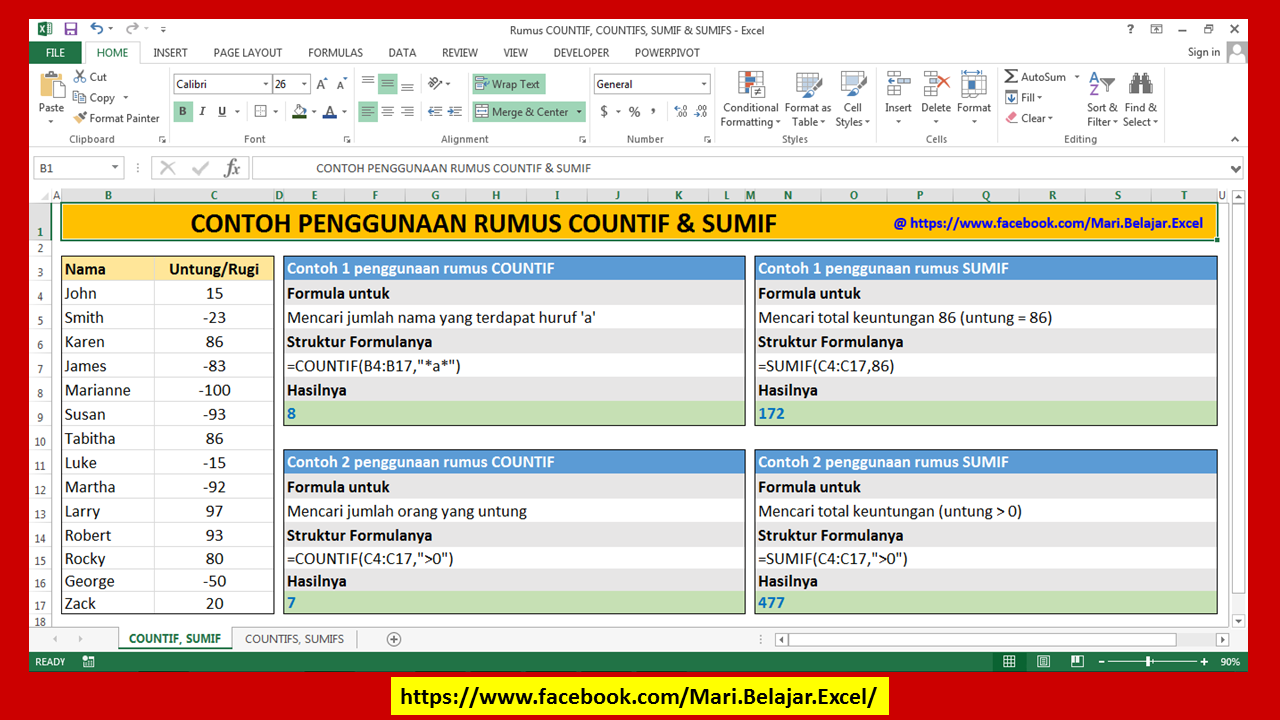Click Sign in link
This screenshot has width=1280, height=720.
coord(1204,52)
